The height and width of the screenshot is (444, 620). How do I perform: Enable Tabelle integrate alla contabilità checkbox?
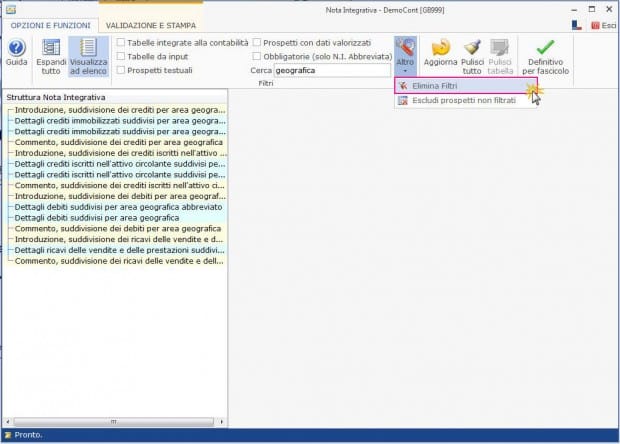(121, 42)
